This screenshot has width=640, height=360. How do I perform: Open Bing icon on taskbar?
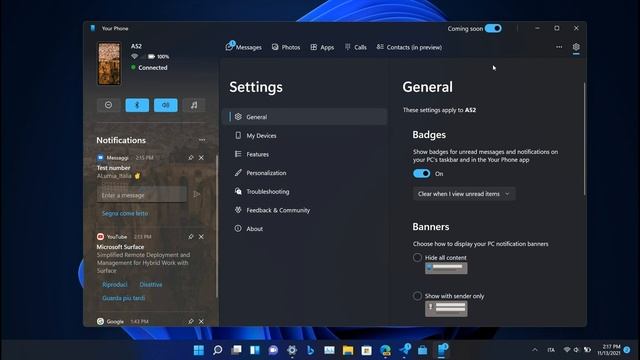coord(310,350)
